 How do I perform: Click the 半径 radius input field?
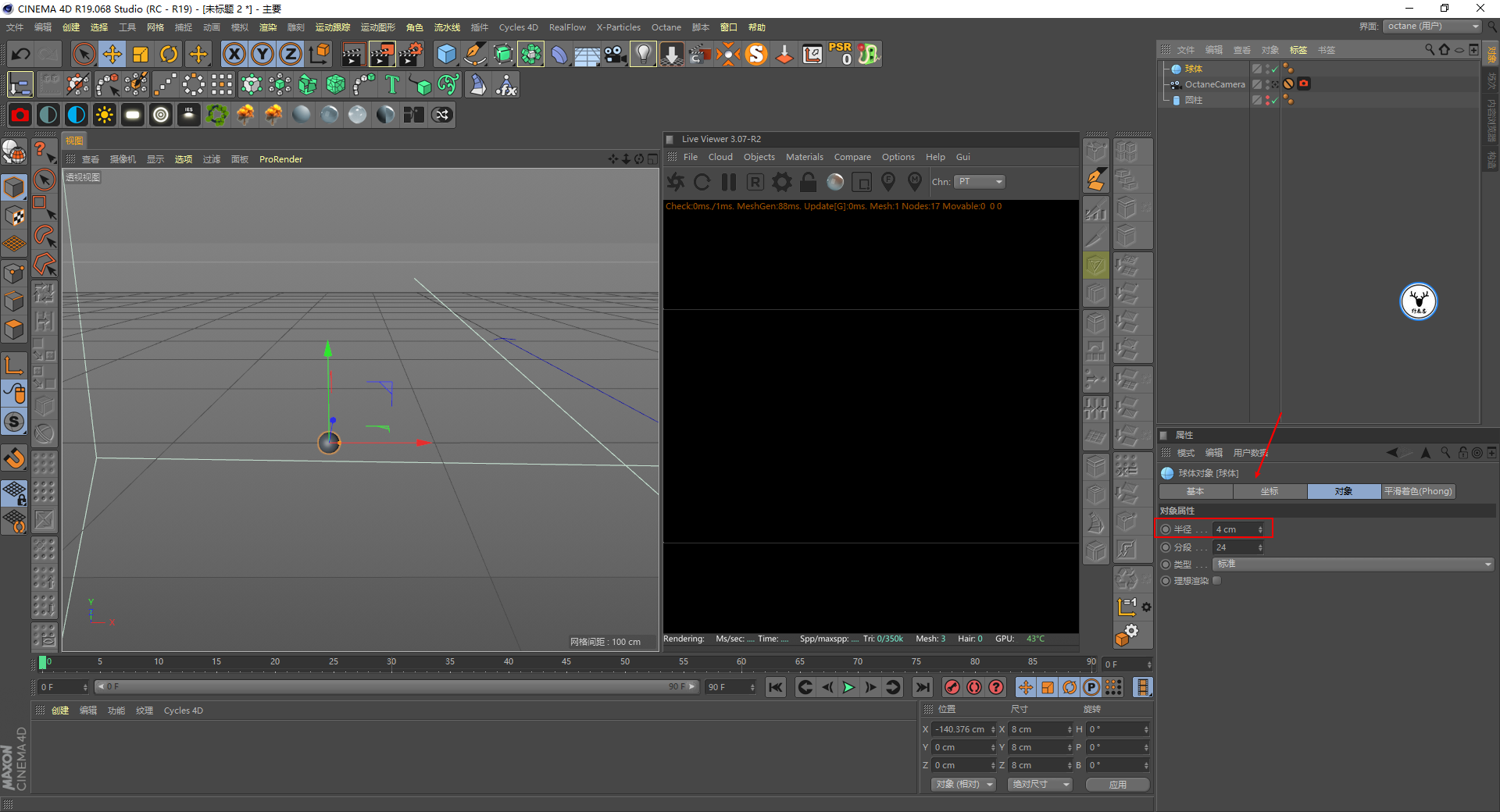[1235, 529]
